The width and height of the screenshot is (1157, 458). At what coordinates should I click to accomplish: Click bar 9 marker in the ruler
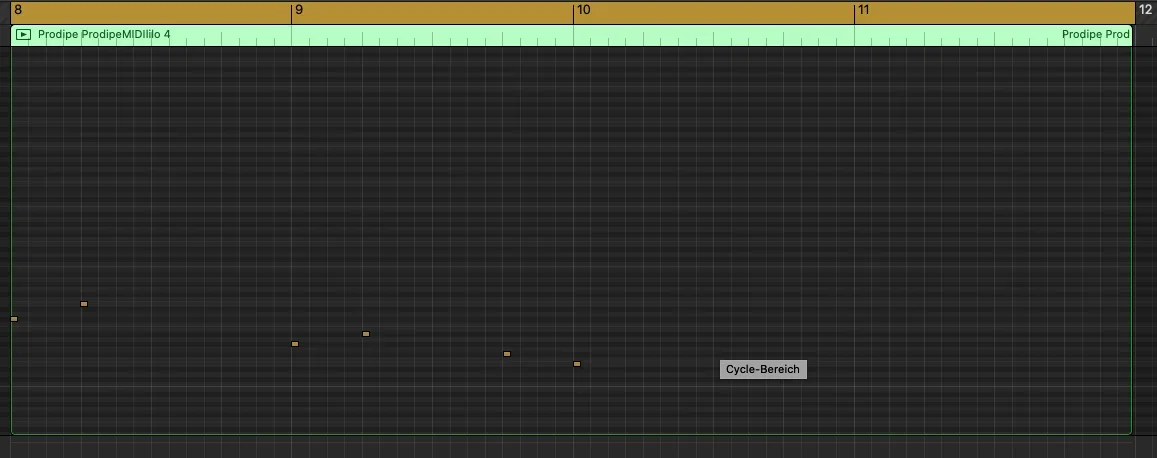click(299, 10)
